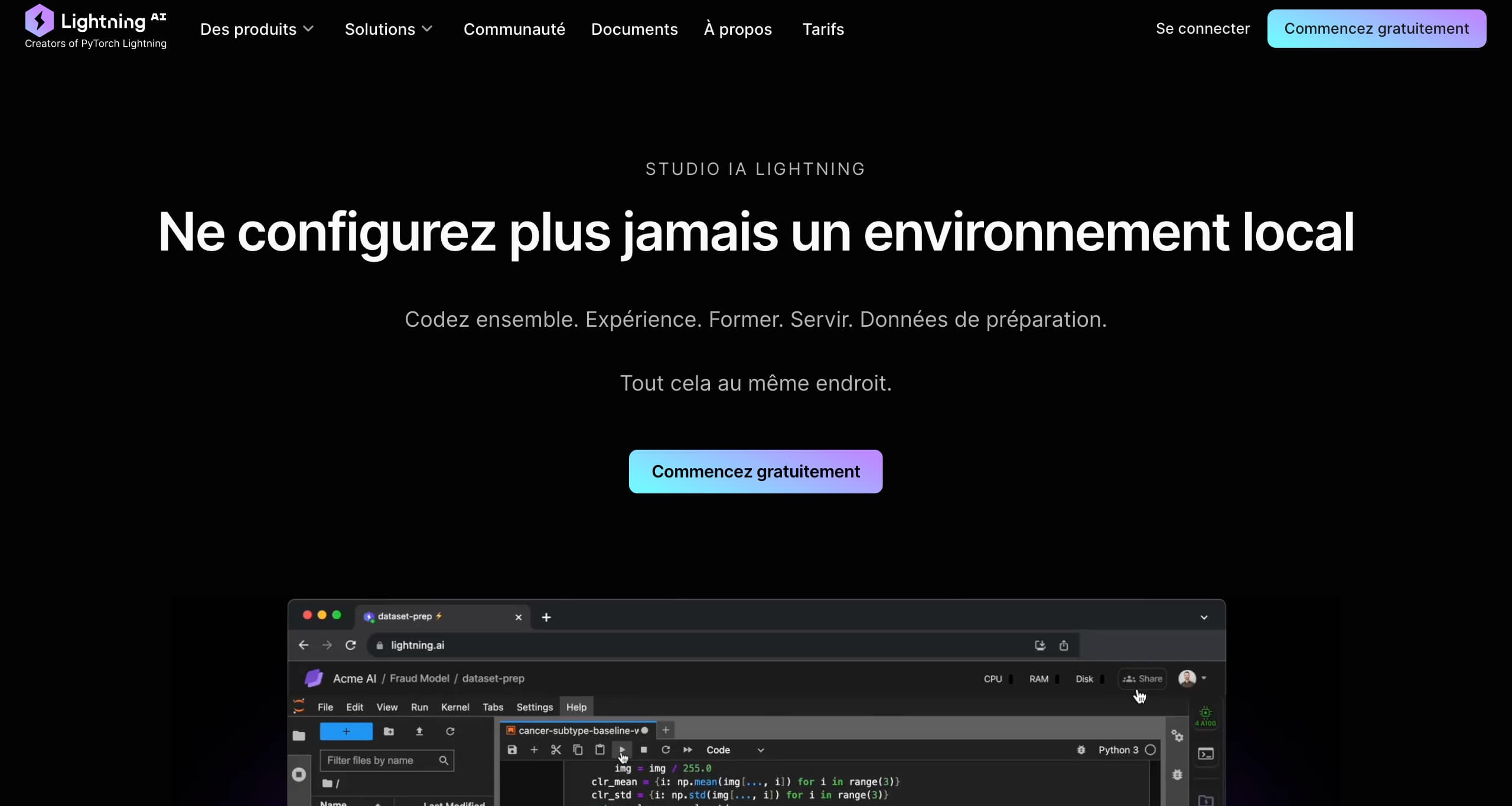Open the Communauté page
The image size is (1512, 806).
click(x=514, y=29)
